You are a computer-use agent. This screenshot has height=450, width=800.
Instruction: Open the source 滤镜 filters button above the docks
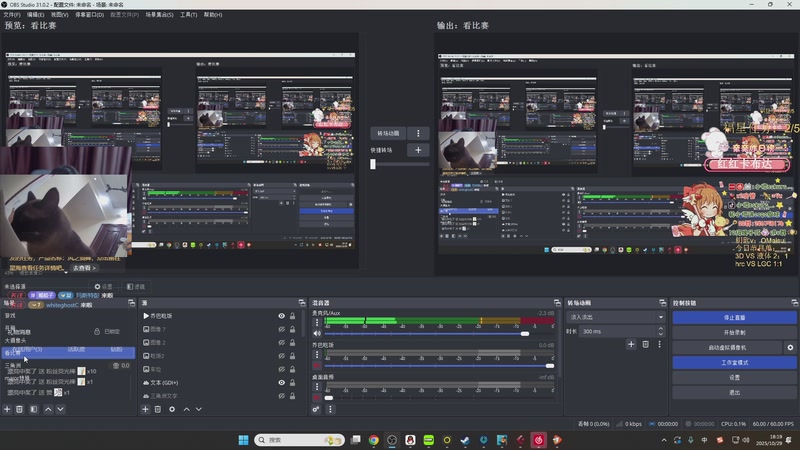point(136,287)
